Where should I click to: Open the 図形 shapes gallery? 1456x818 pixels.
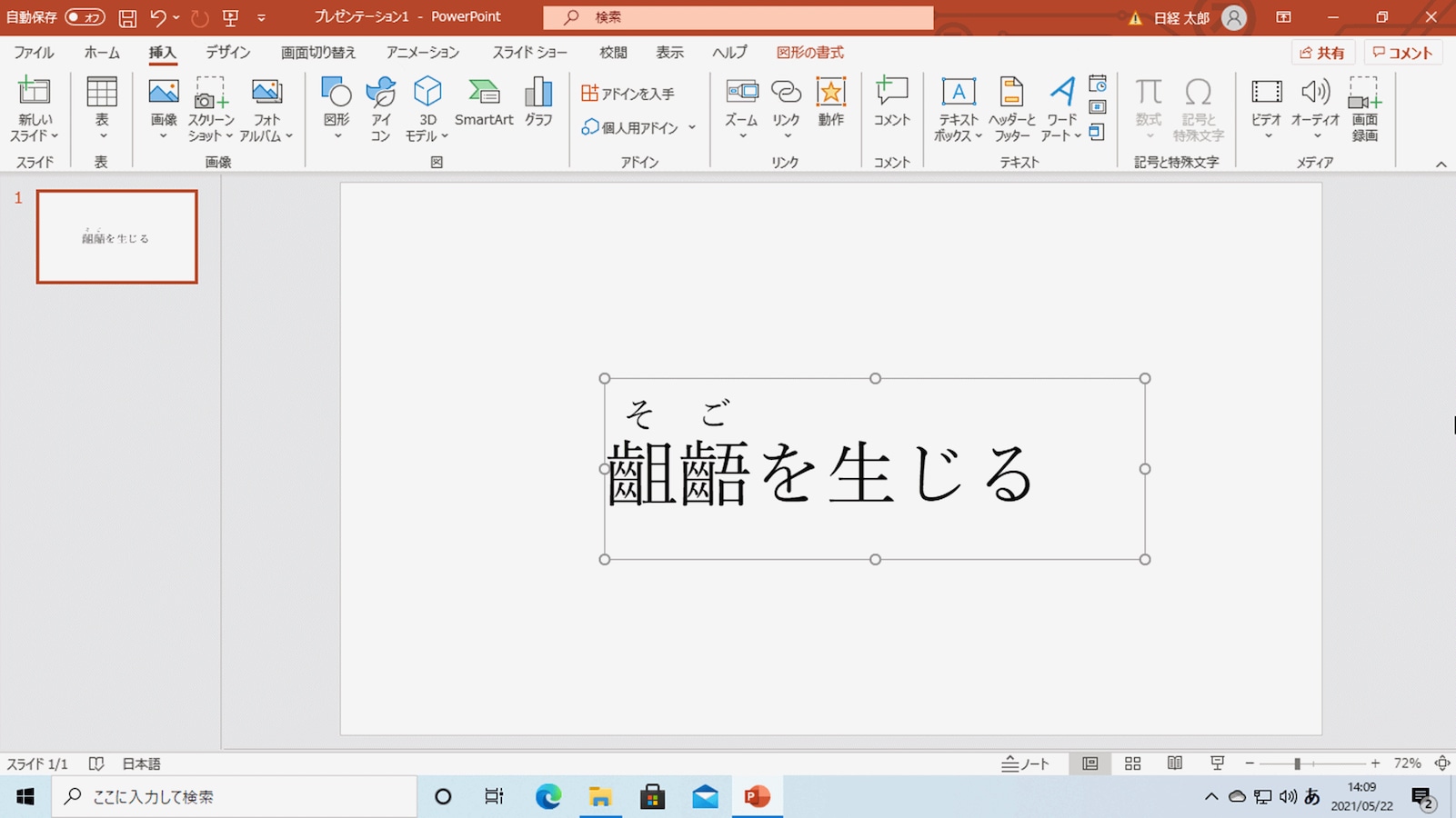pyautogui.click(x=336, y=109)
